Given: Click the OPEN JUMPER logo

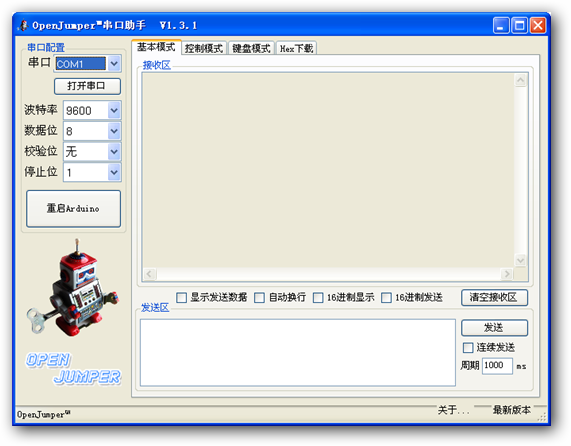Looking at the screenshot, I should 73,368.
